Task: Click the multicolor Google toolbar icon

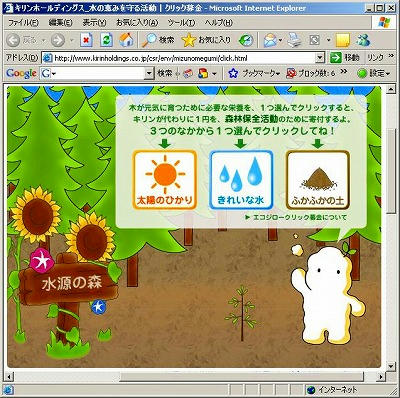Action: 203,73
